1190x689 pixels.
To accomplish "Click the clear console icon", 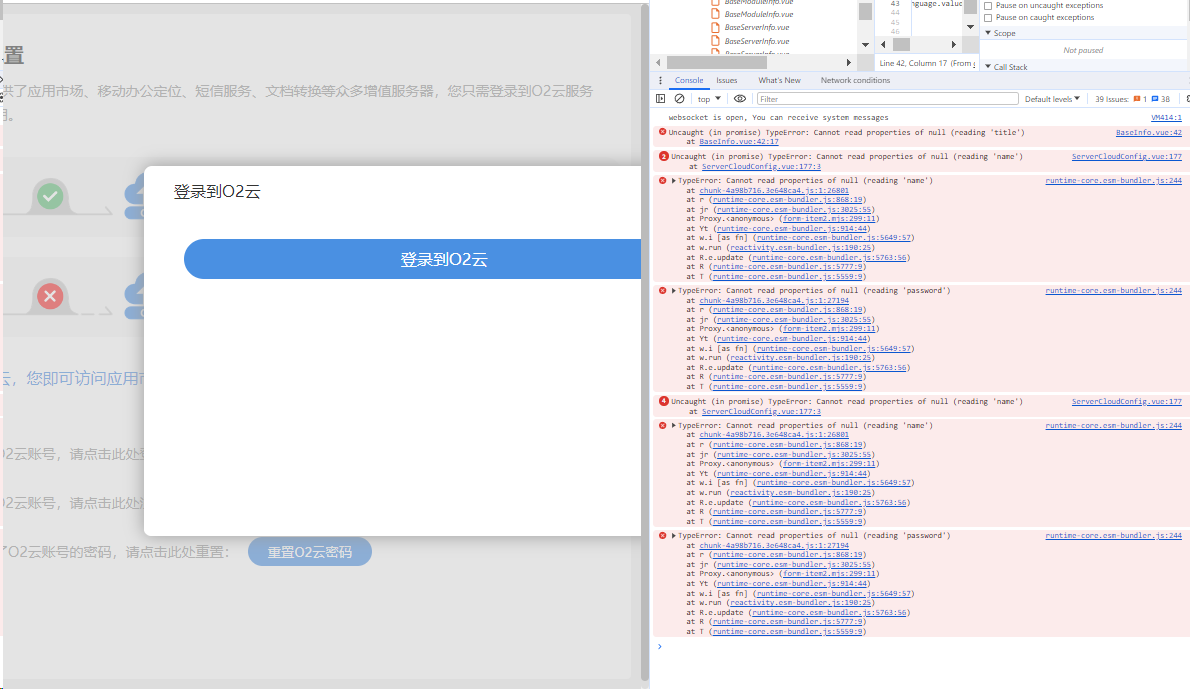I will 680,99.
